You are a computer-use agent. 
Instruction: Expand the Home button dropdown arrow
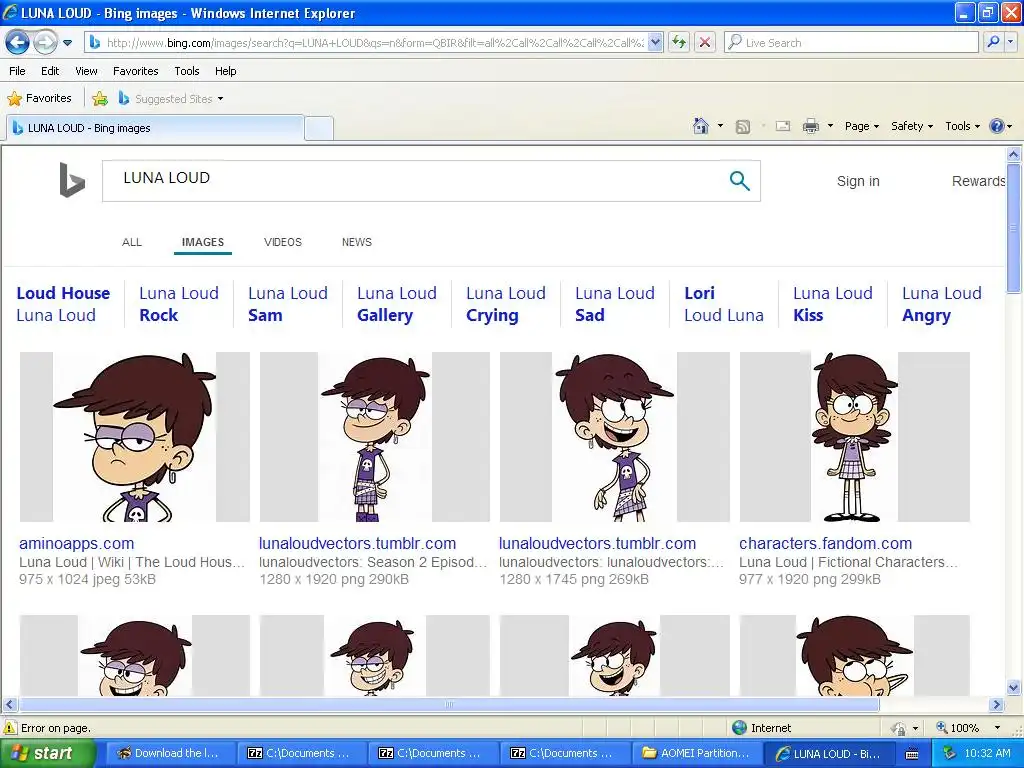click(720, 126)
